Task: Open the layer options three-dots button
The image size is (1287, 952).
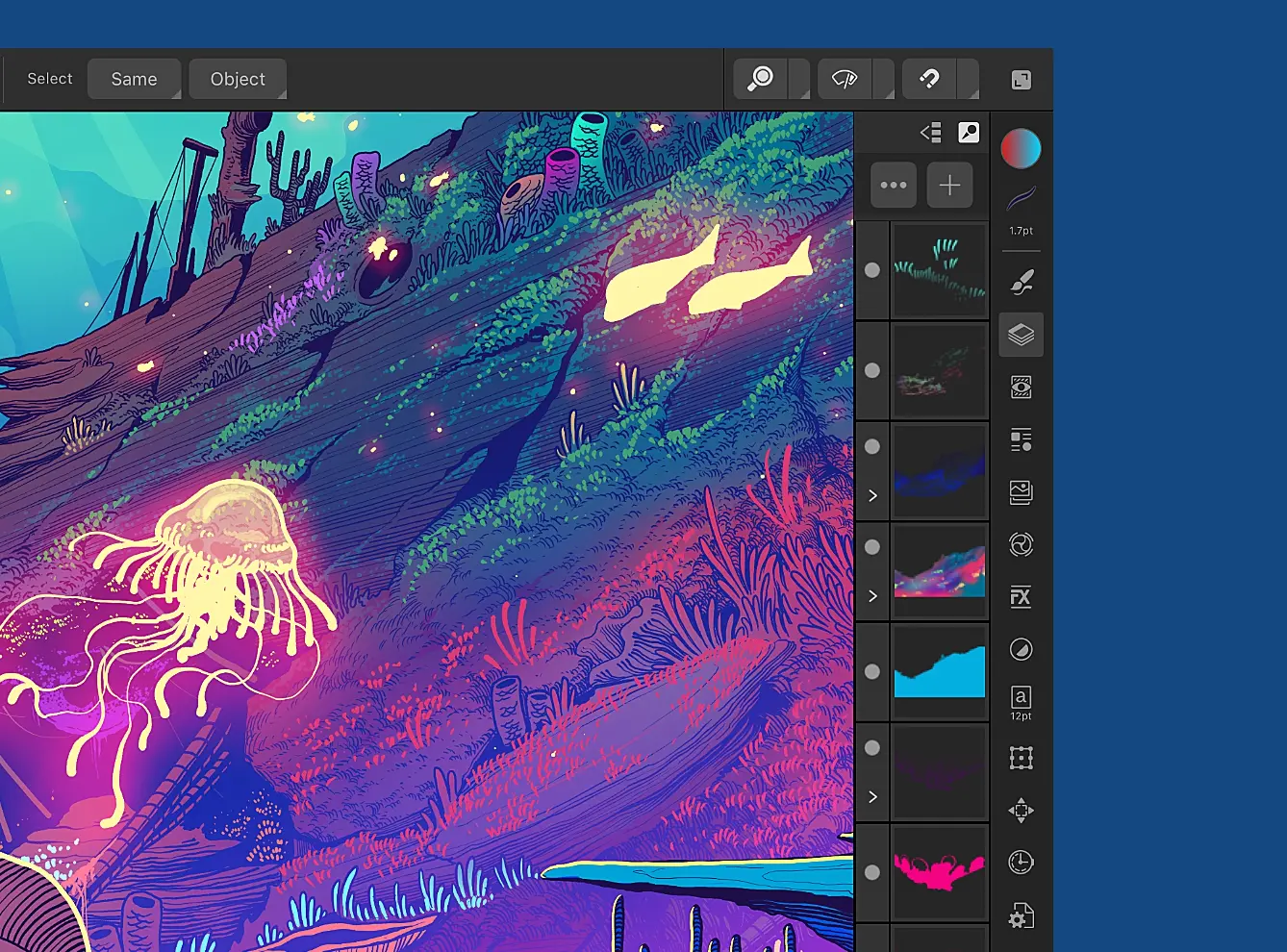Action: 894,185
